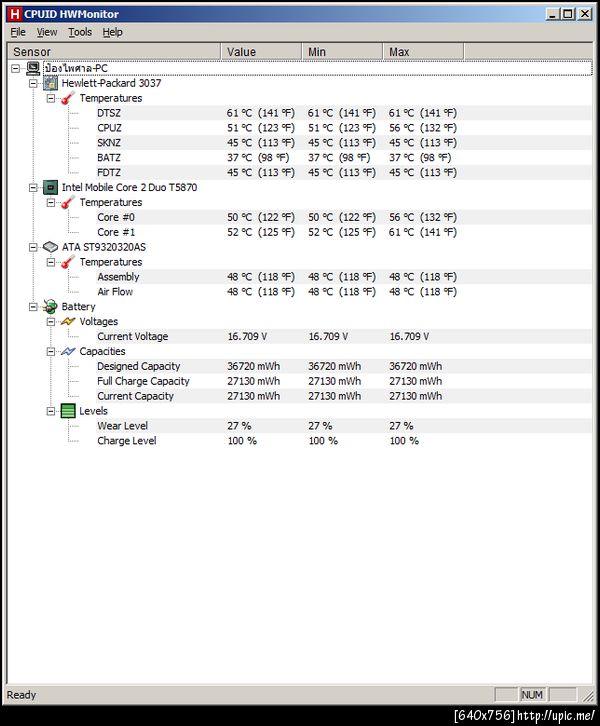Click the Hewlett-Packard 3037 motherboard icon

(50, 83)
